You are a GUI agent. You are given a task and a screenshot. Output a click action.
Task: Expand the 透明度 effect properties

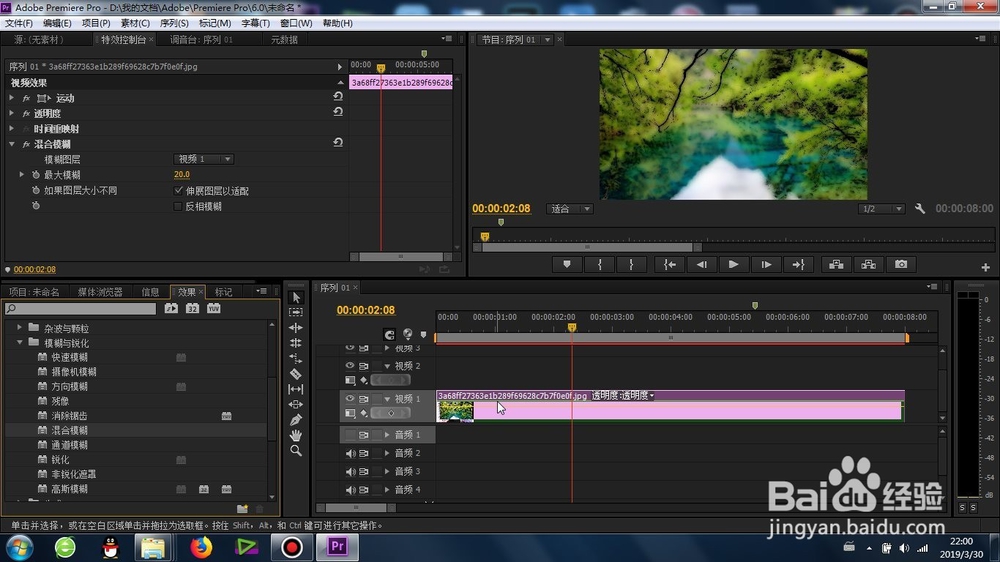tap(11, 113)
